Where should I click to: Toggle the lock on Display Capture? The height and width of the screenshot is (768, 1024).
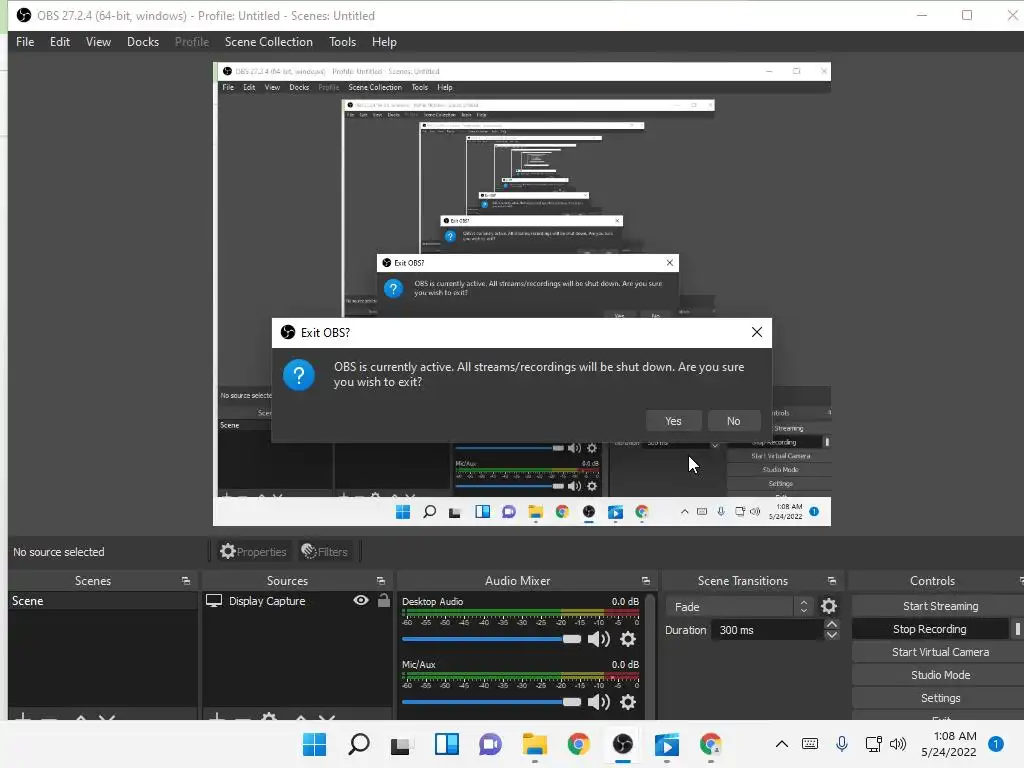(x=383, y=600)
